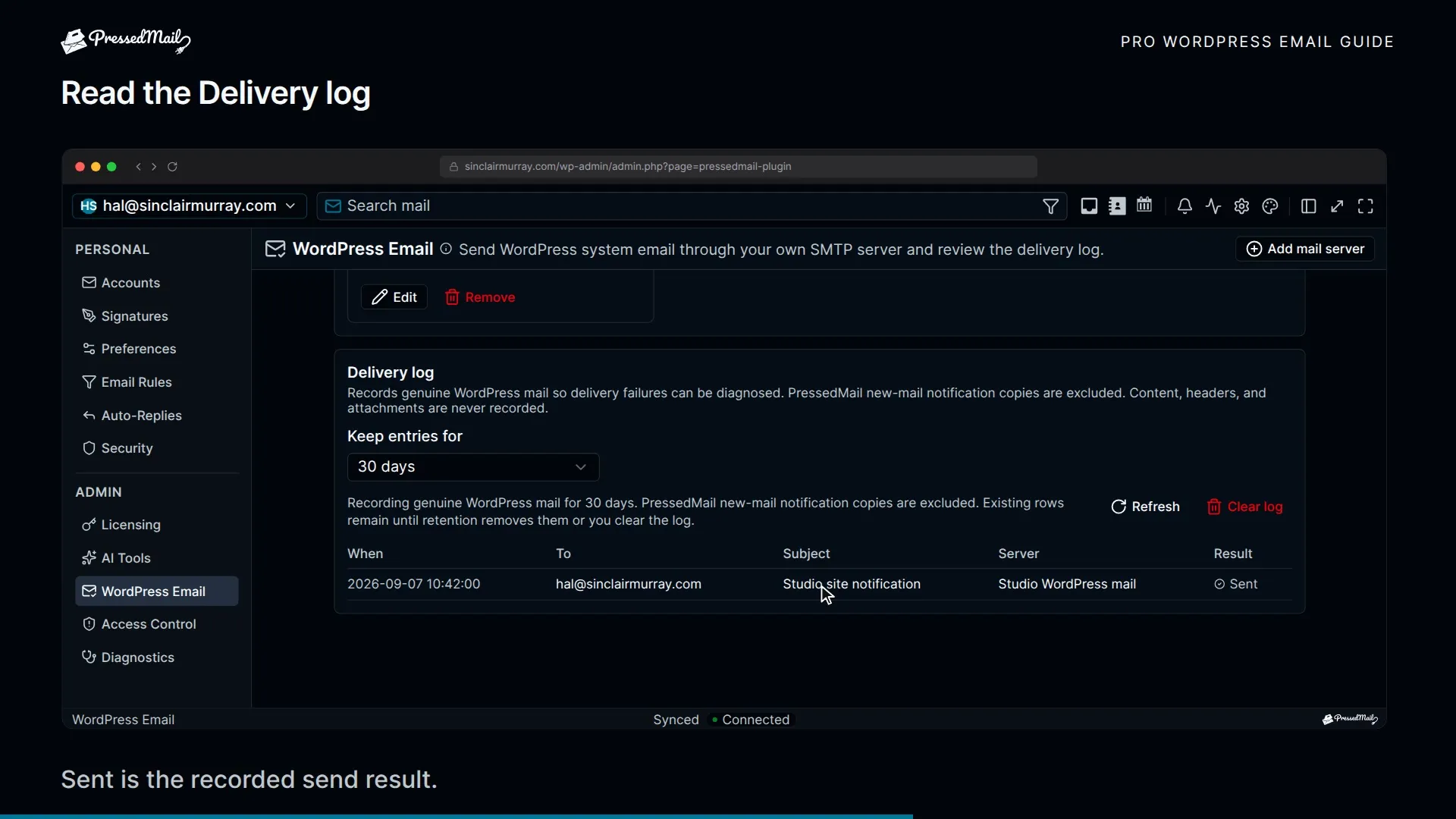Viewport: 1456px width, 819px height.
Task: Open Licensing in the admin sidebar
Action: [157, 525]
